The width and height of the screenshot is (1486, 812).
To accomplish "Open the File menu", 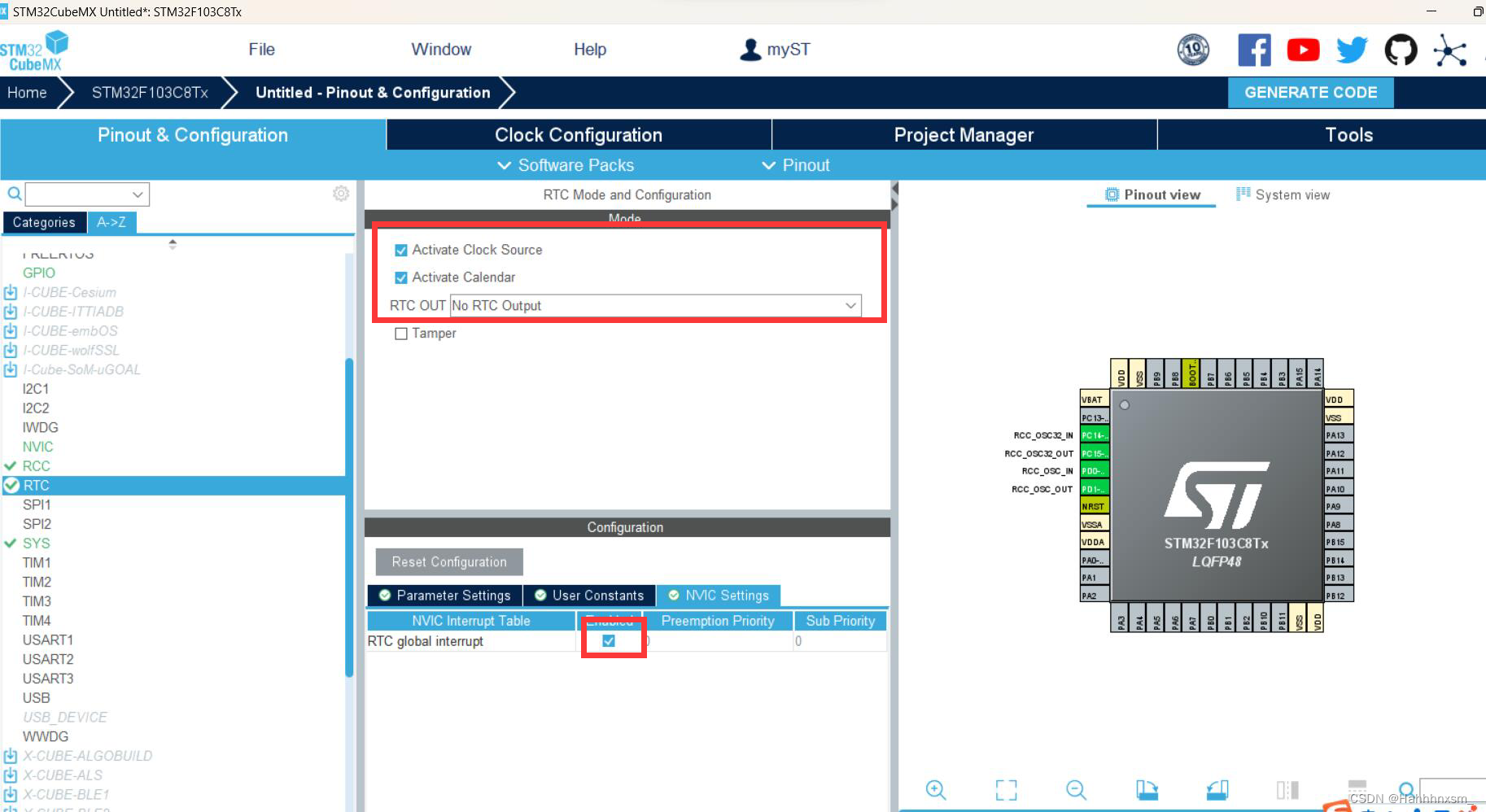I will 261,50.
